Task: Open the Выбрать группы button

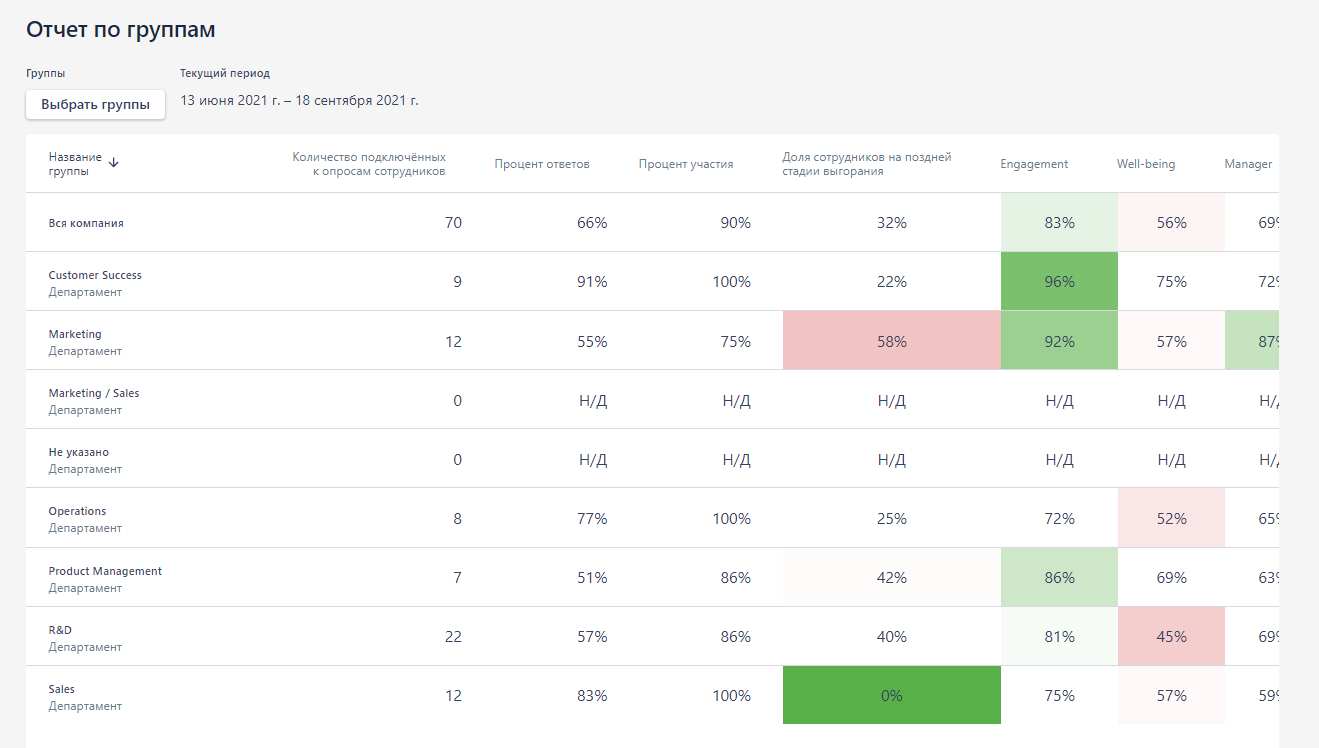Action: click(96, 104)
